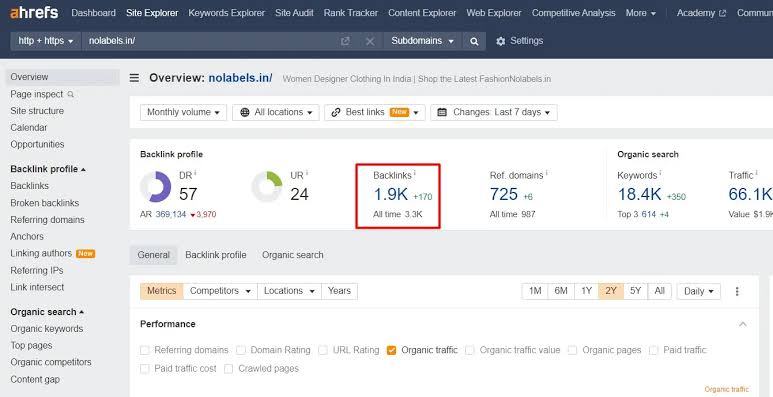Click the 18.4K keywords value
This screenshot has width=773, height=397.
639,195
